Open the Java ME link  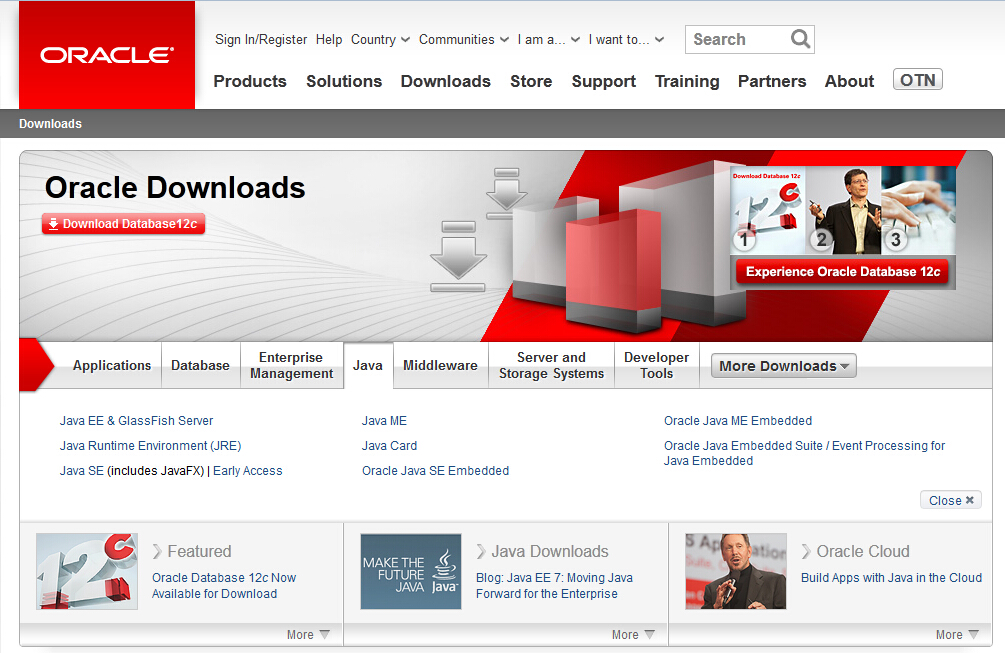(x=384, y=421)
